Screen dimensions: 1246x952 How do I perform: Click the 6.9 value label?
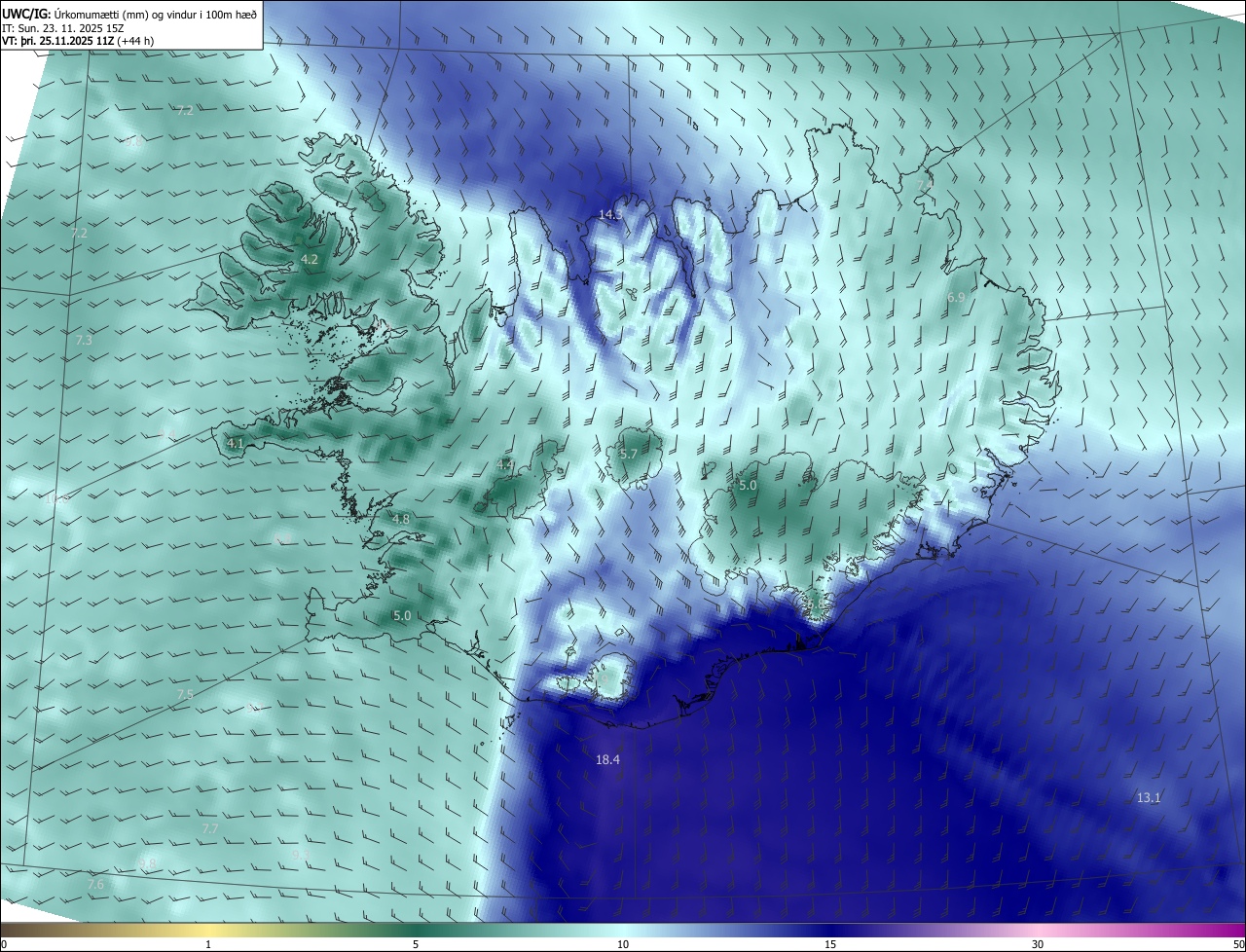(956, 297)
